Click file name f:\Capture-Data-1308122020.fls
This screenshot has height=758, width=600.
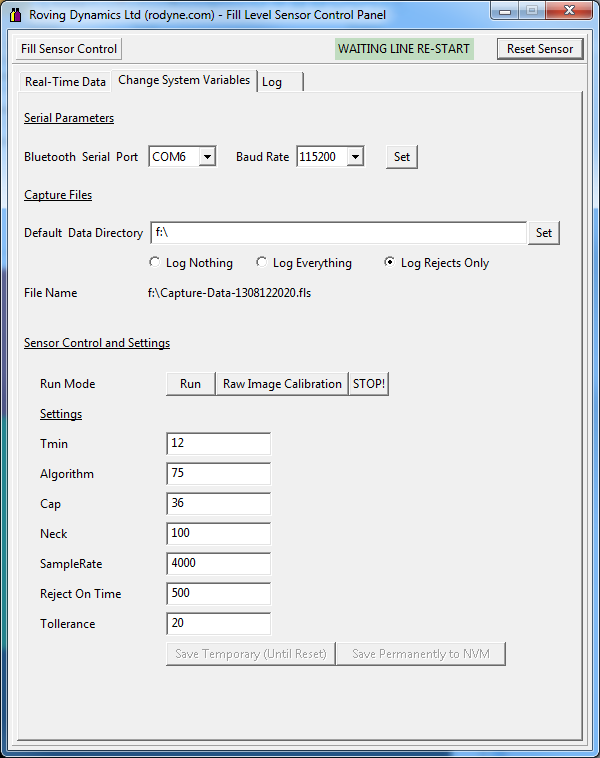click(x=229, y=293)
